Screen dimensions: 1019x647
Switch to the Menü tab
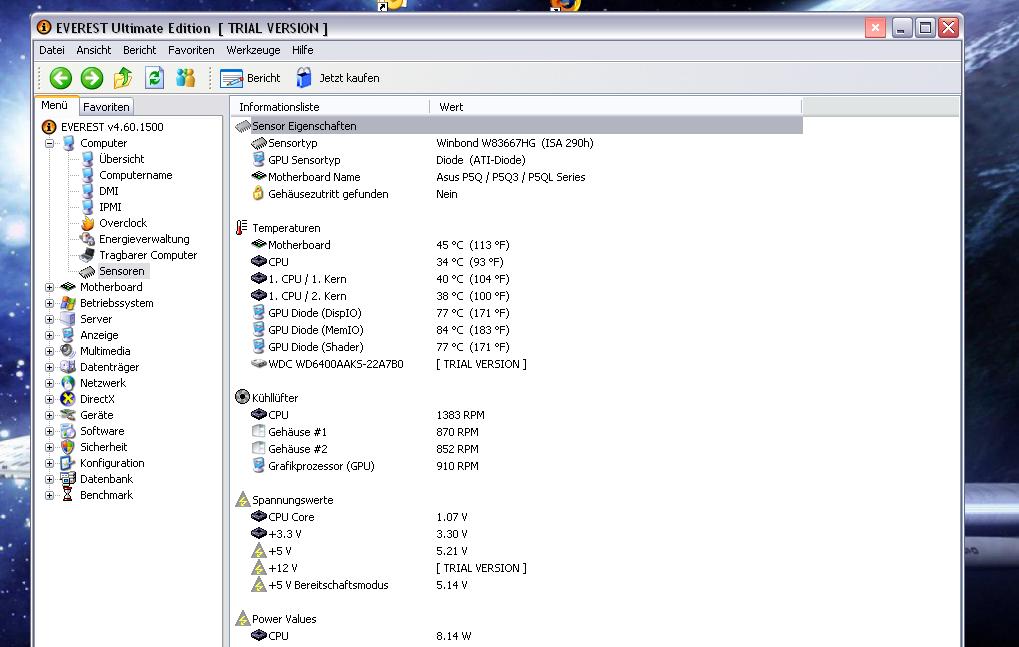pyautogui.click(x=55, y=105)
